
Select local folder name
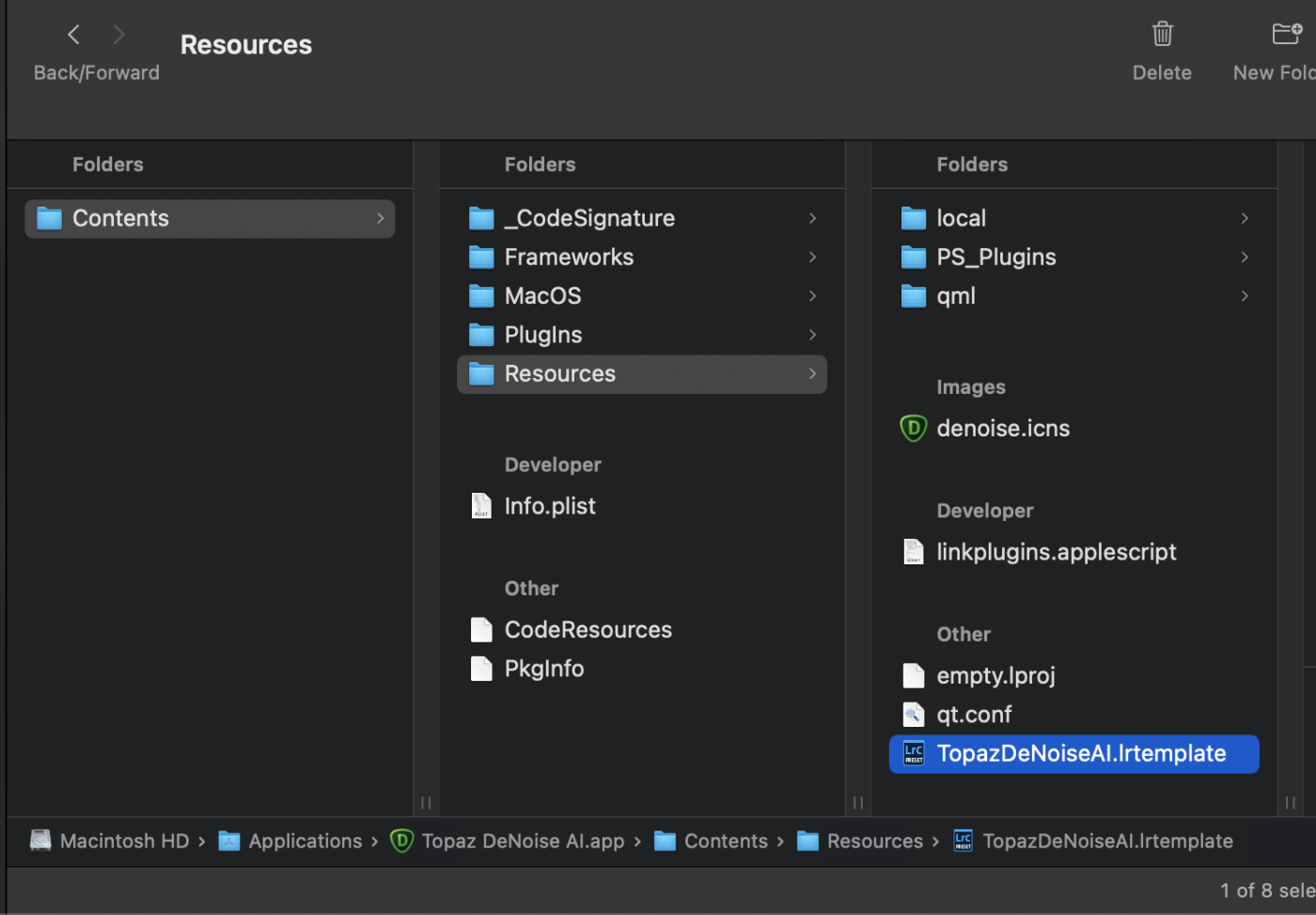click(962, 218)
